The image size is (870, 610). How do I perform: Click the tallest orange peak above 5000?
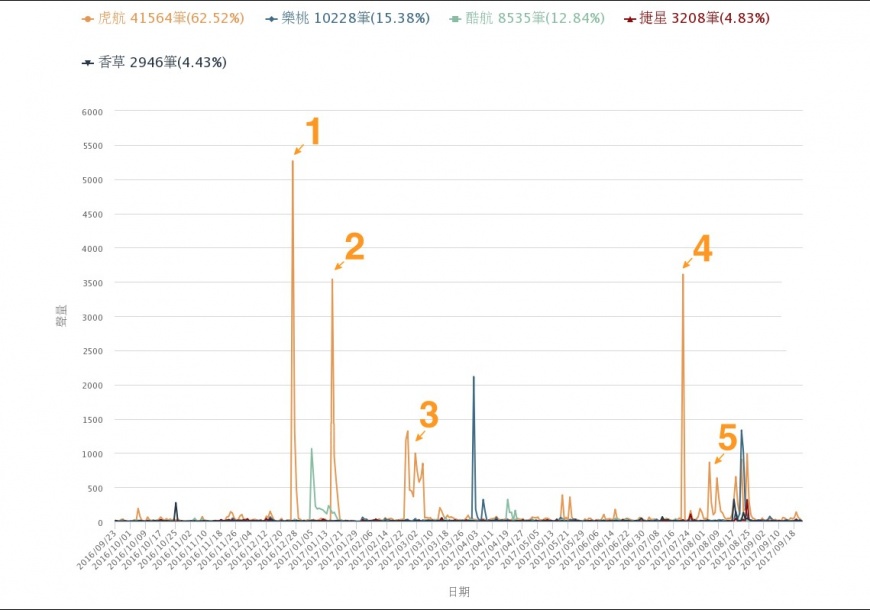pos(292,162)
